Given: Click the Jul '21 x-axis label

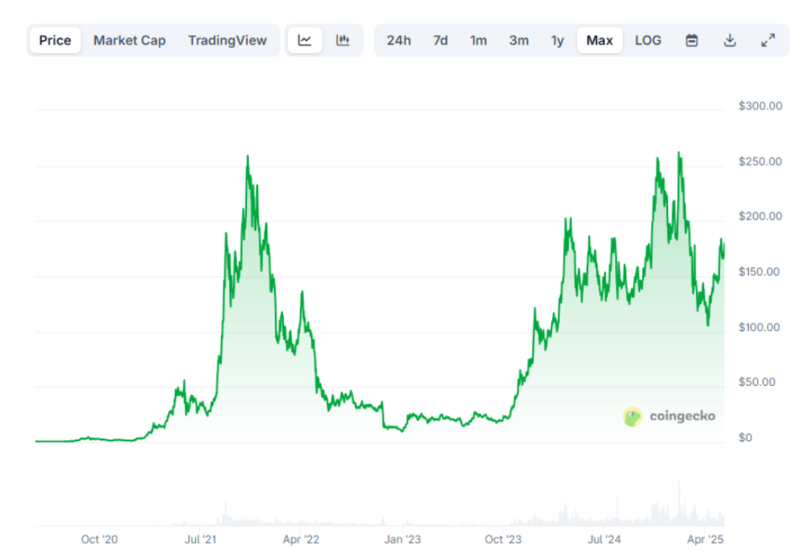Looking at the screenshot, I should pyautogui.click(x=201, y=539).
